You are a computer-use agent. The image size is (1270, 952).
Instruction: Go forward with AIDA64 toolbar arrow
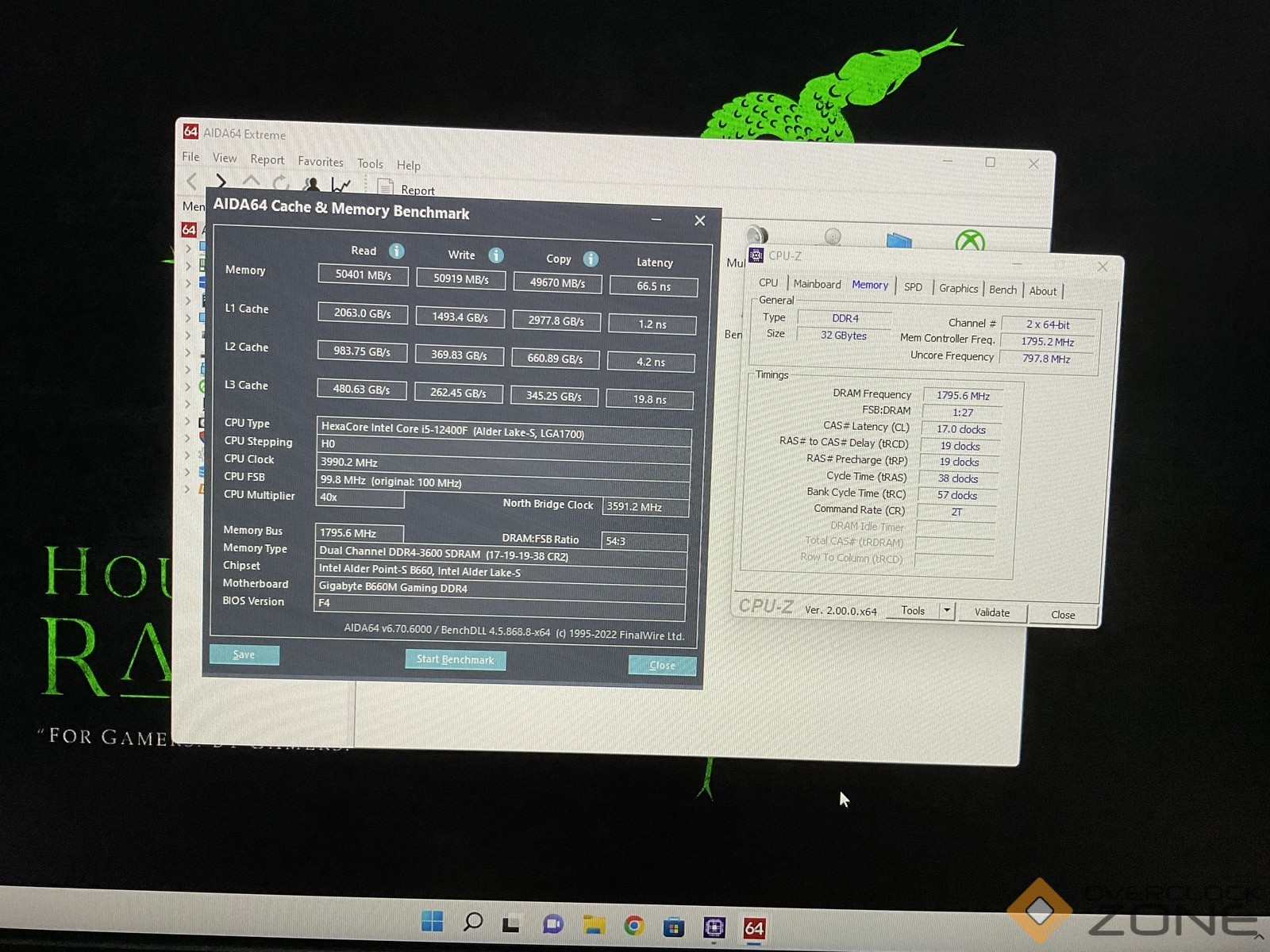tap(221, 182)
